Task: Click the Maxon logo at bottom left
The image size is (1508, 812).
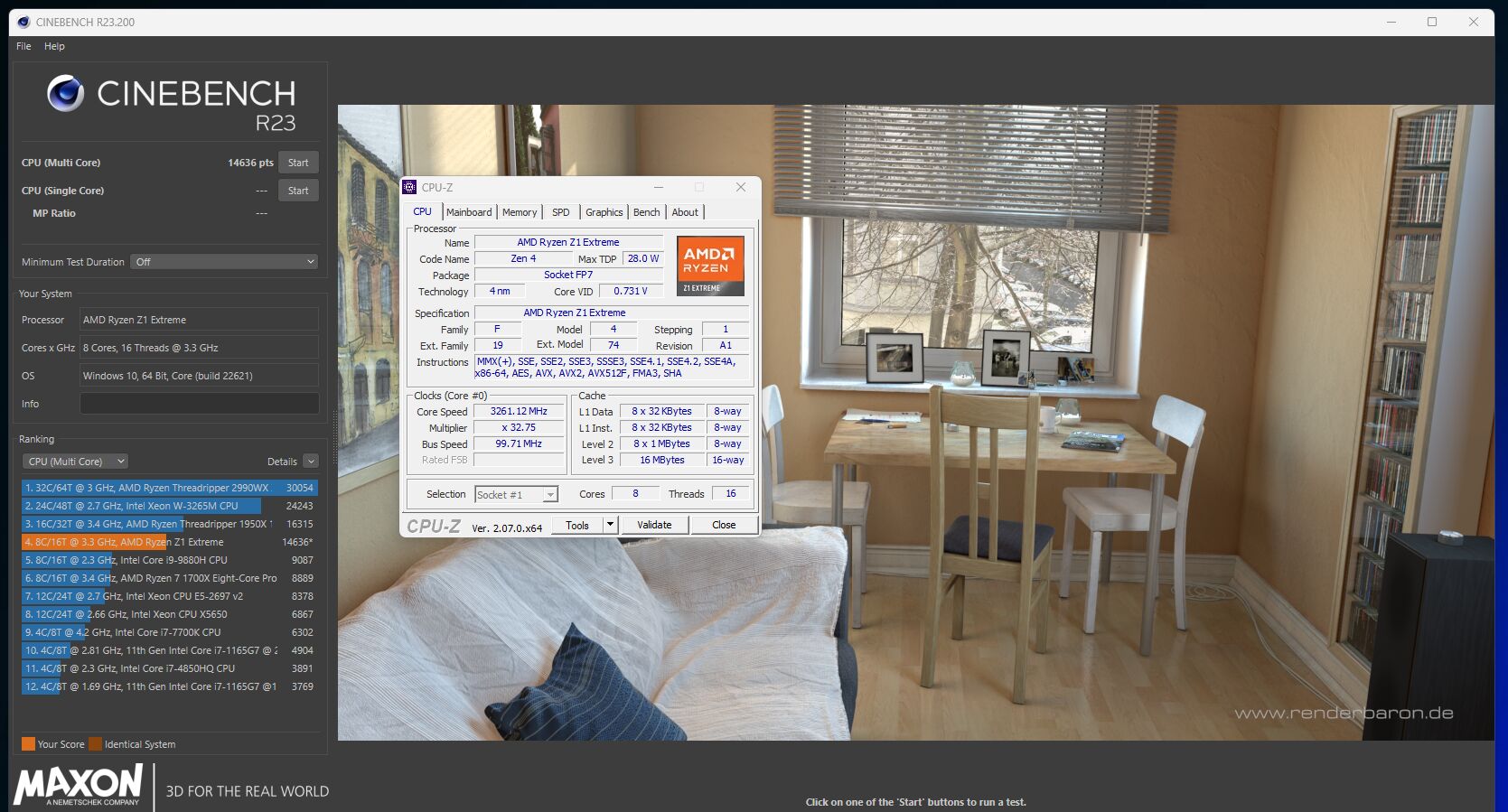Action: coord(78,785)
